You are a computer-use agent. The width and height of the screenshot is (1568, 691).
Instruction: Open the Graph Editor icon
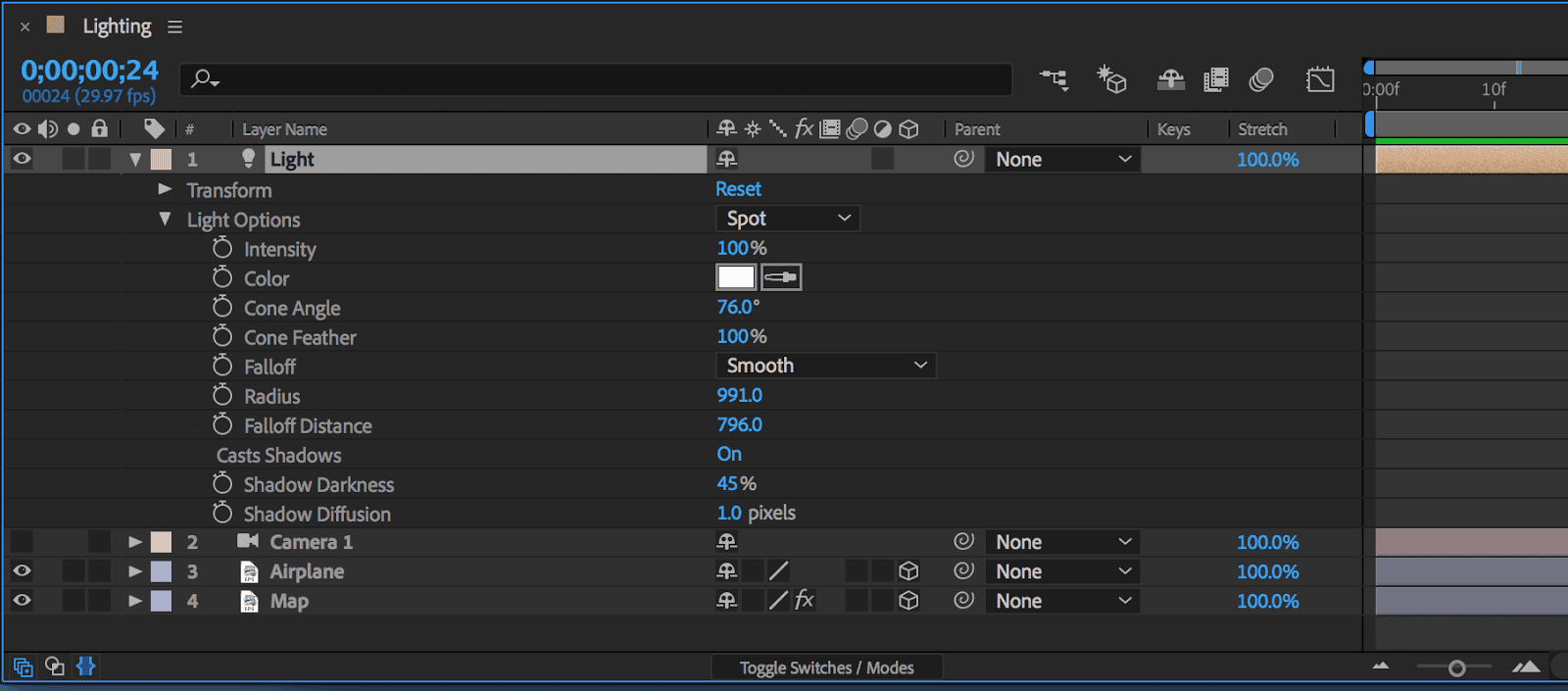click(1320, 79)
